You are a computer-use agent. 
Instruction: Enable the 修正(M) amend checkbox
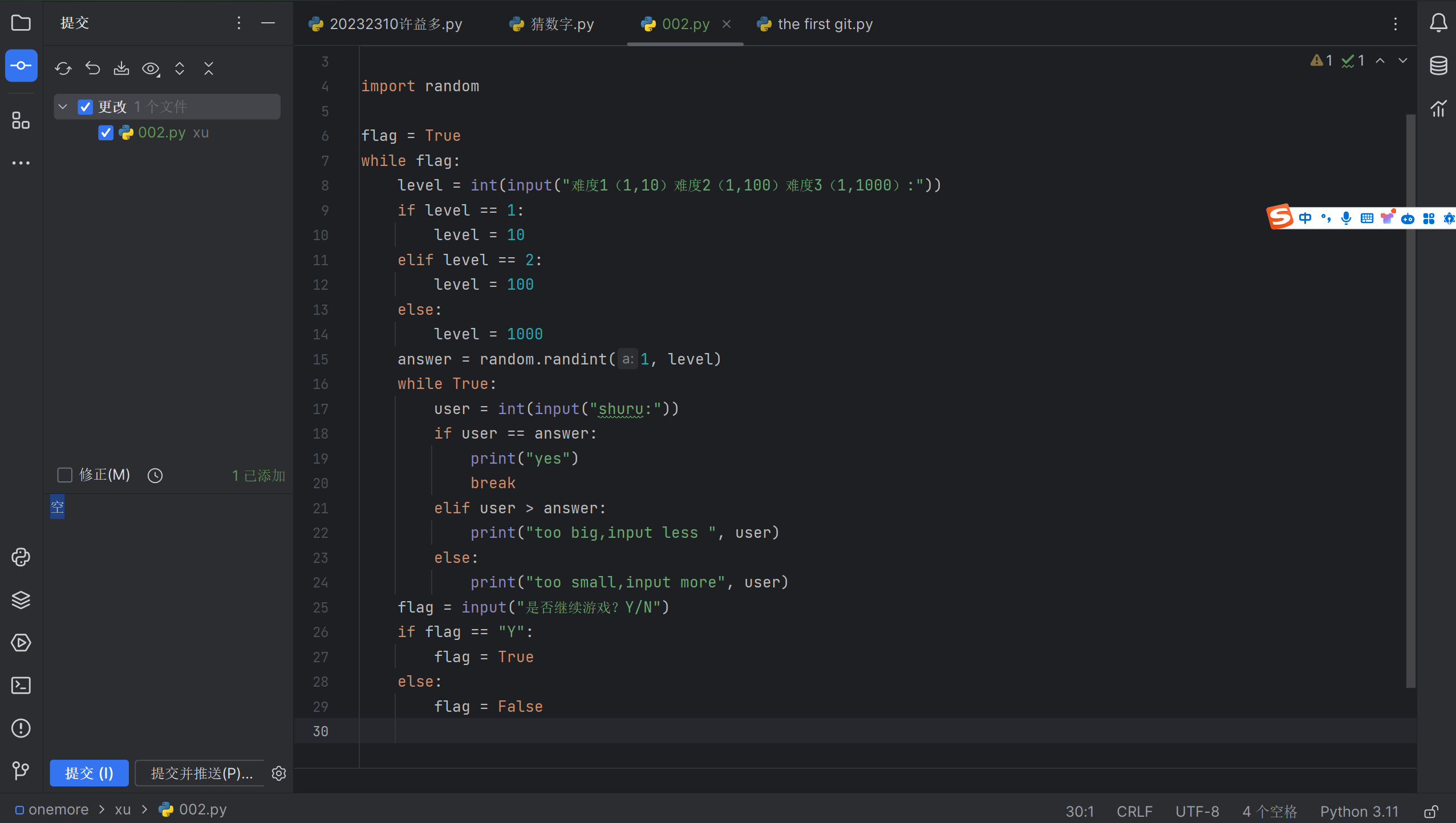(x=65, y=475)
